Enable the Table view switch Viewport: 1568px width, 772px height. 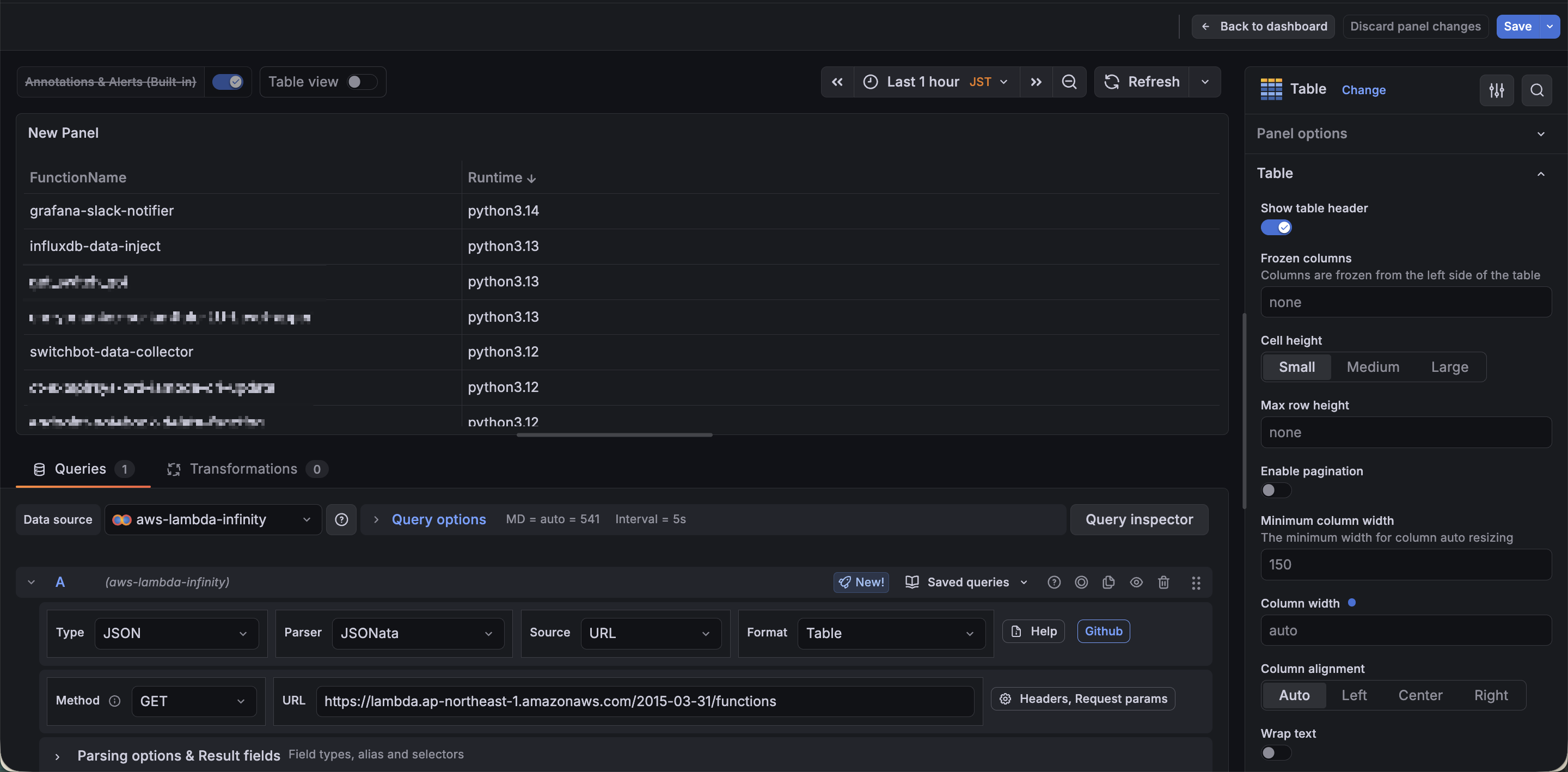pyautogui.click(x=362, y=82)
